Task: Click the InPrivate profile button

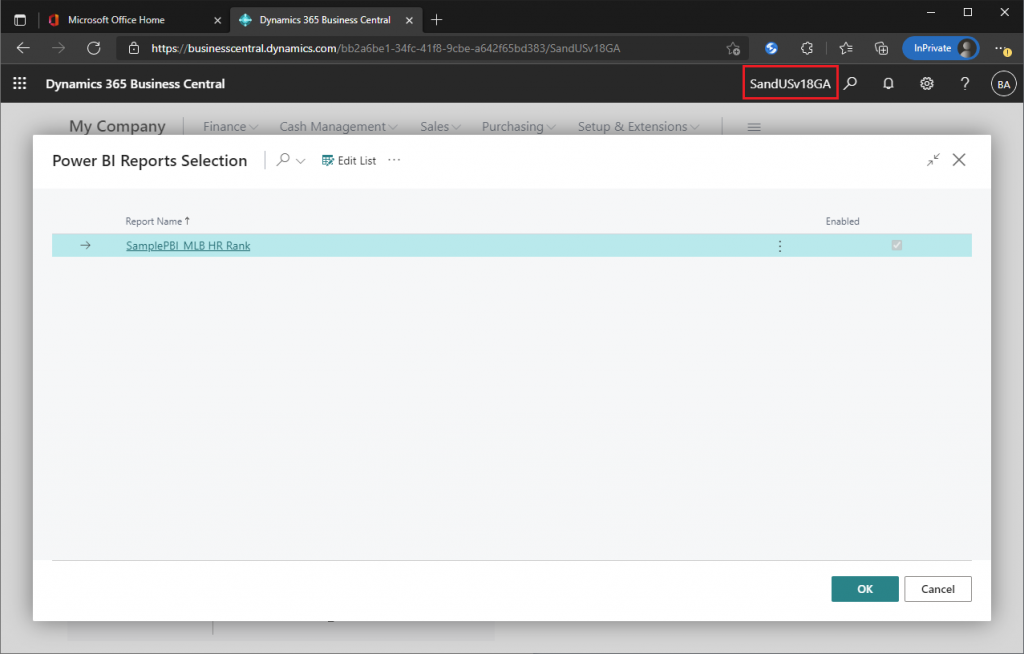Action: [x=940, y=48]
